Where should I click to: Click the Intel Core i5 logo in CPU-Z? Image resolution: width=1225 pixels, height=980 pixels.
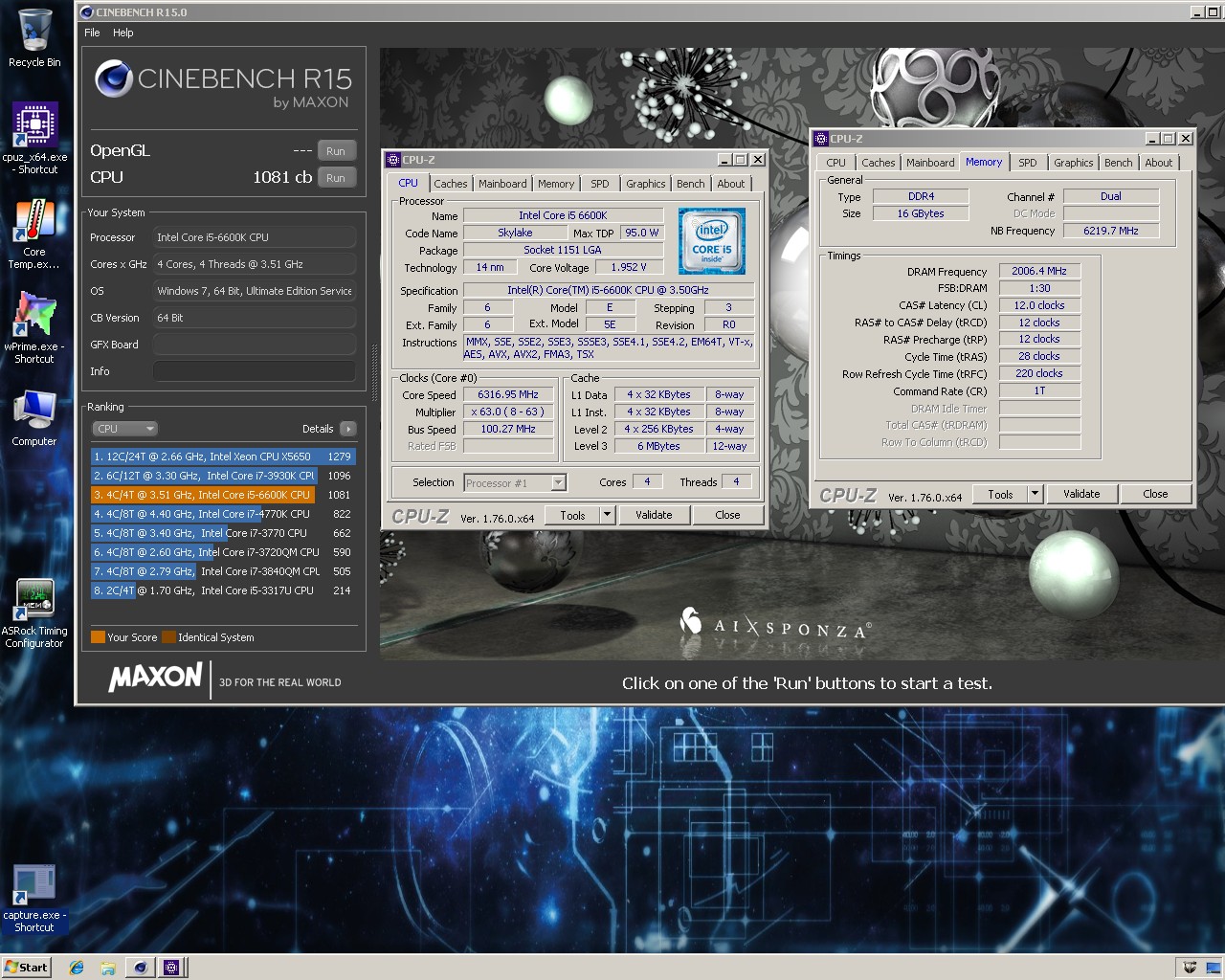point(712,241)
